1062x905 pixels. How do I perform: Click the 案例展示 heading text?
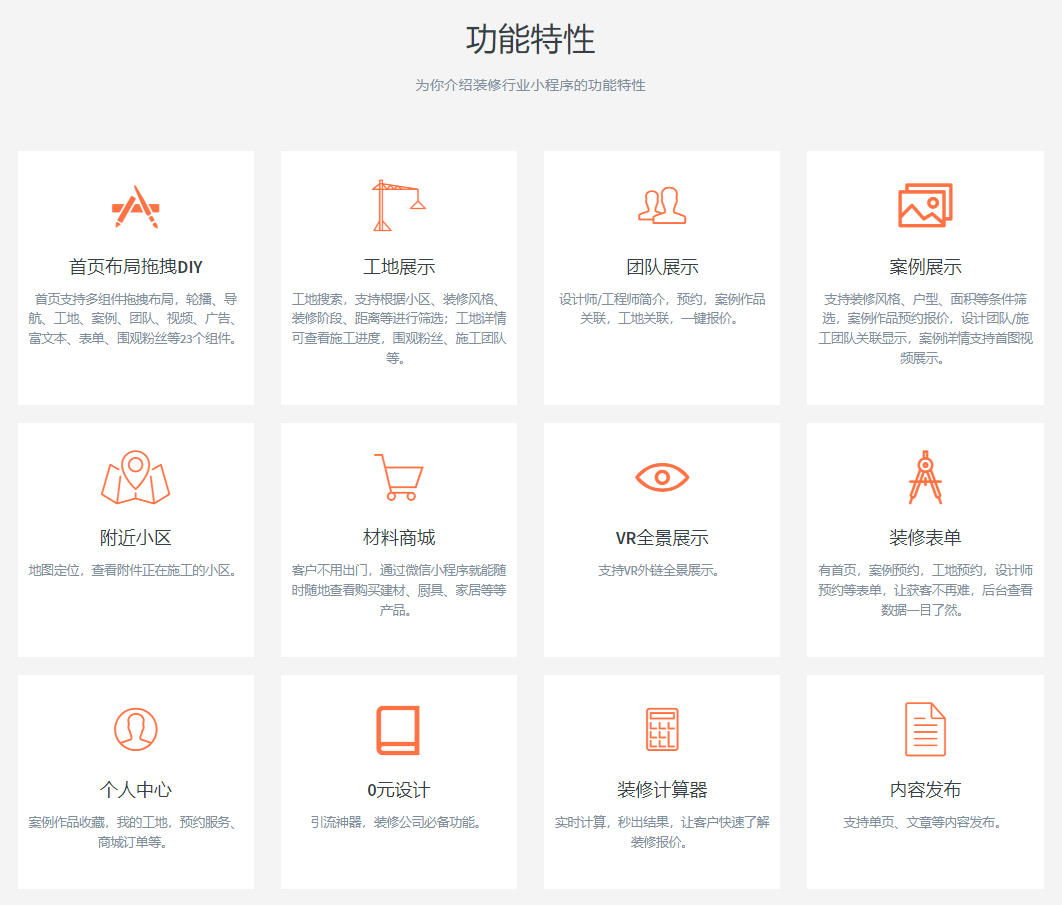pos(925,267)
